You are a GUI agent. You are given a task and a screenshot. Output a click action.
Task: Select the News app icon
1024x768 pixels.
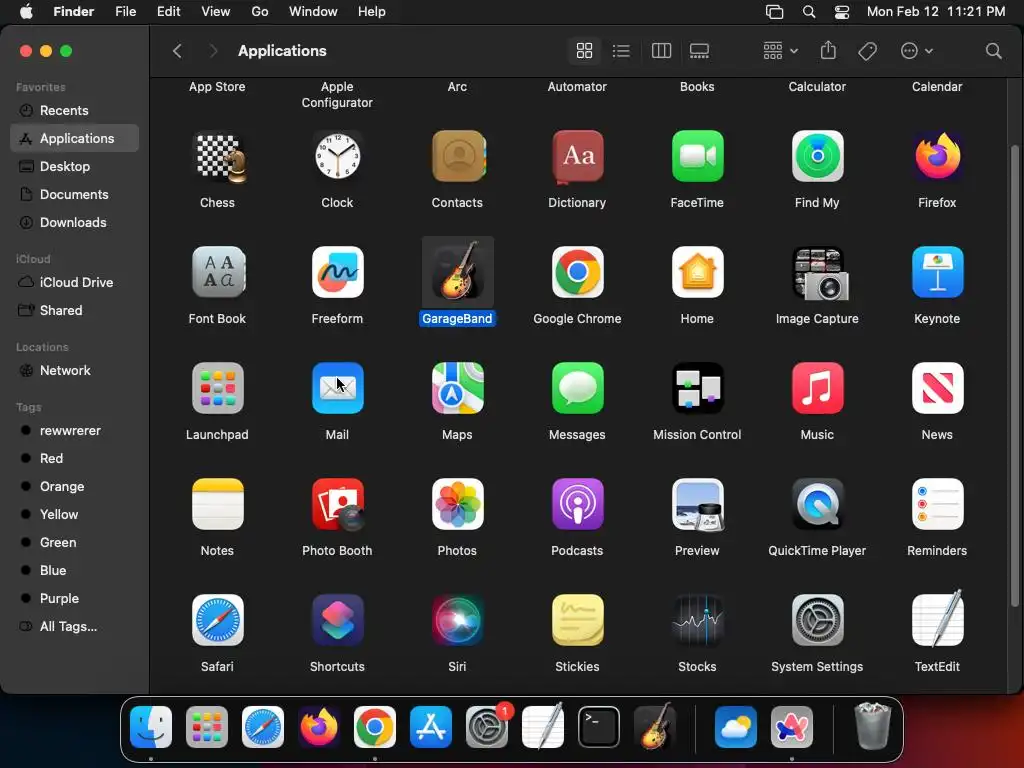(937, 389)
